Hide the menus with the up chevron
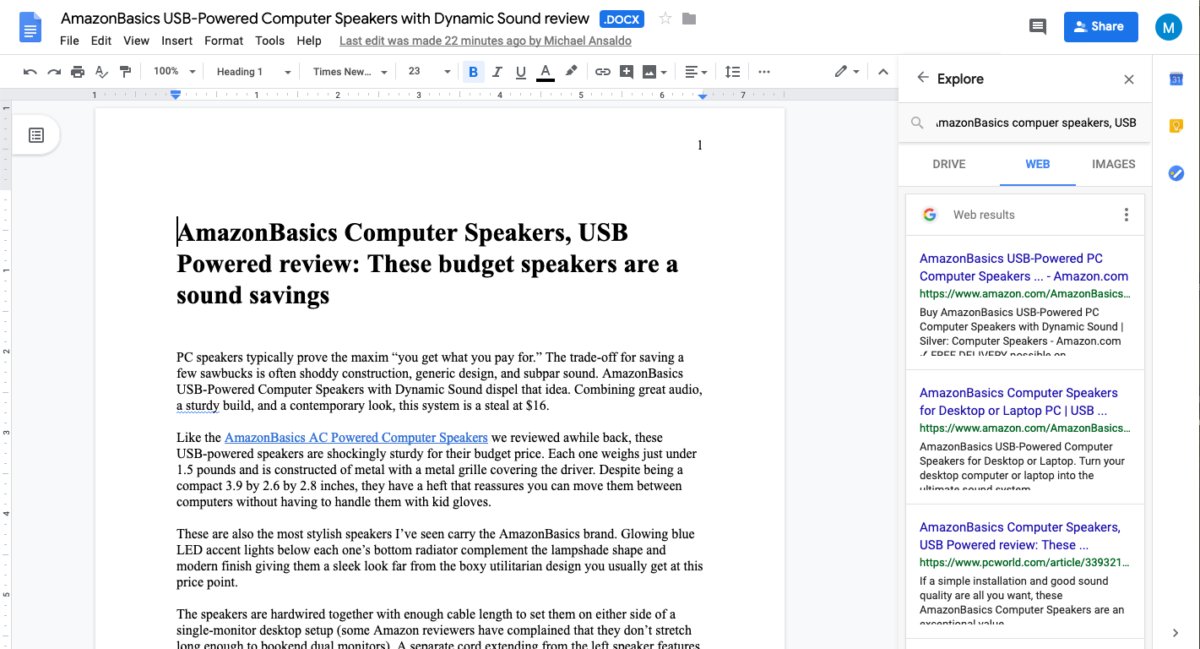 [x=883, y=72]
